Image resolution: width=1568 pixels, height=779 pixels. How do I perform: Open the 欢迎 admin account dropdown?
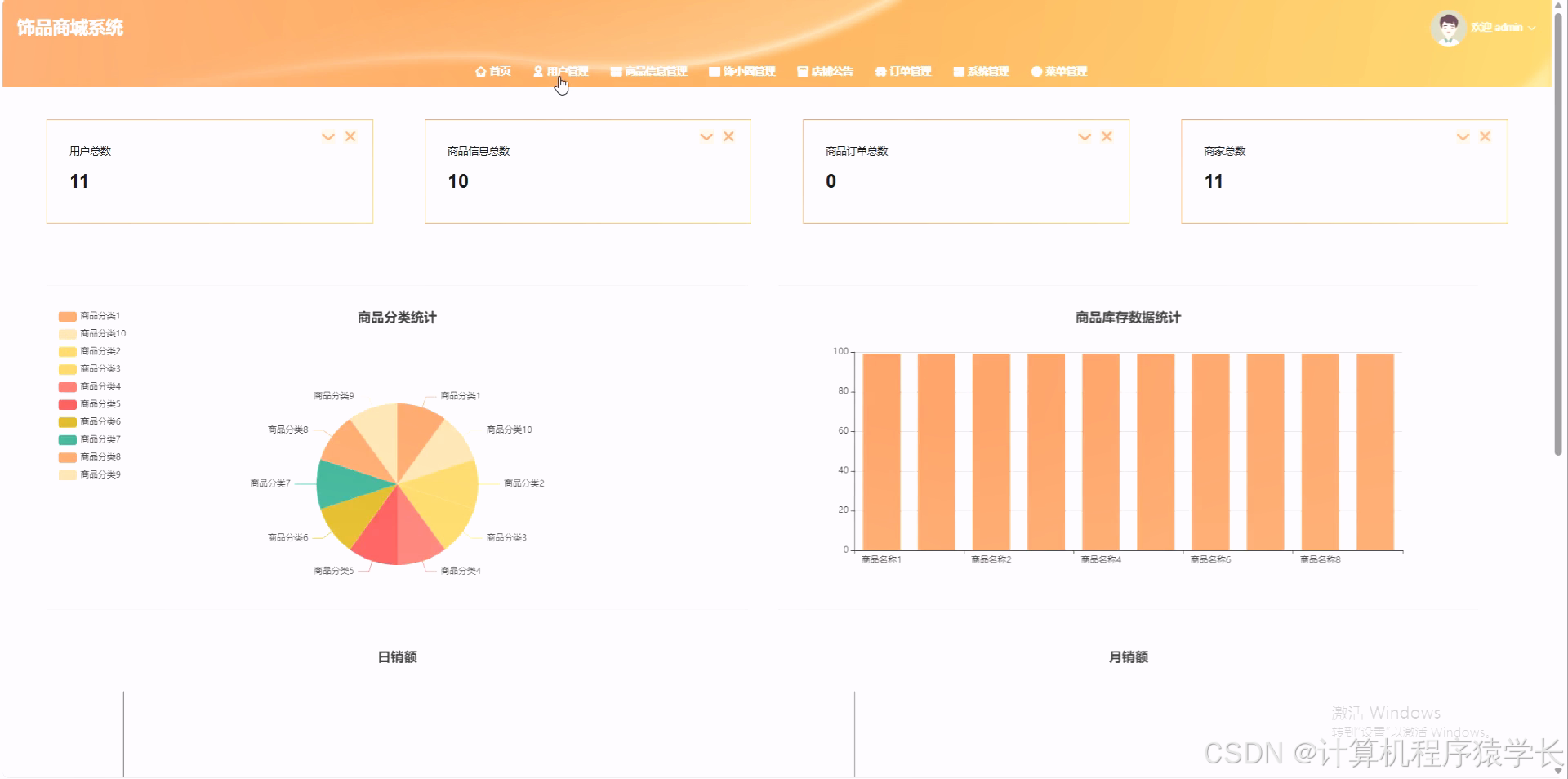point(1503,28)
